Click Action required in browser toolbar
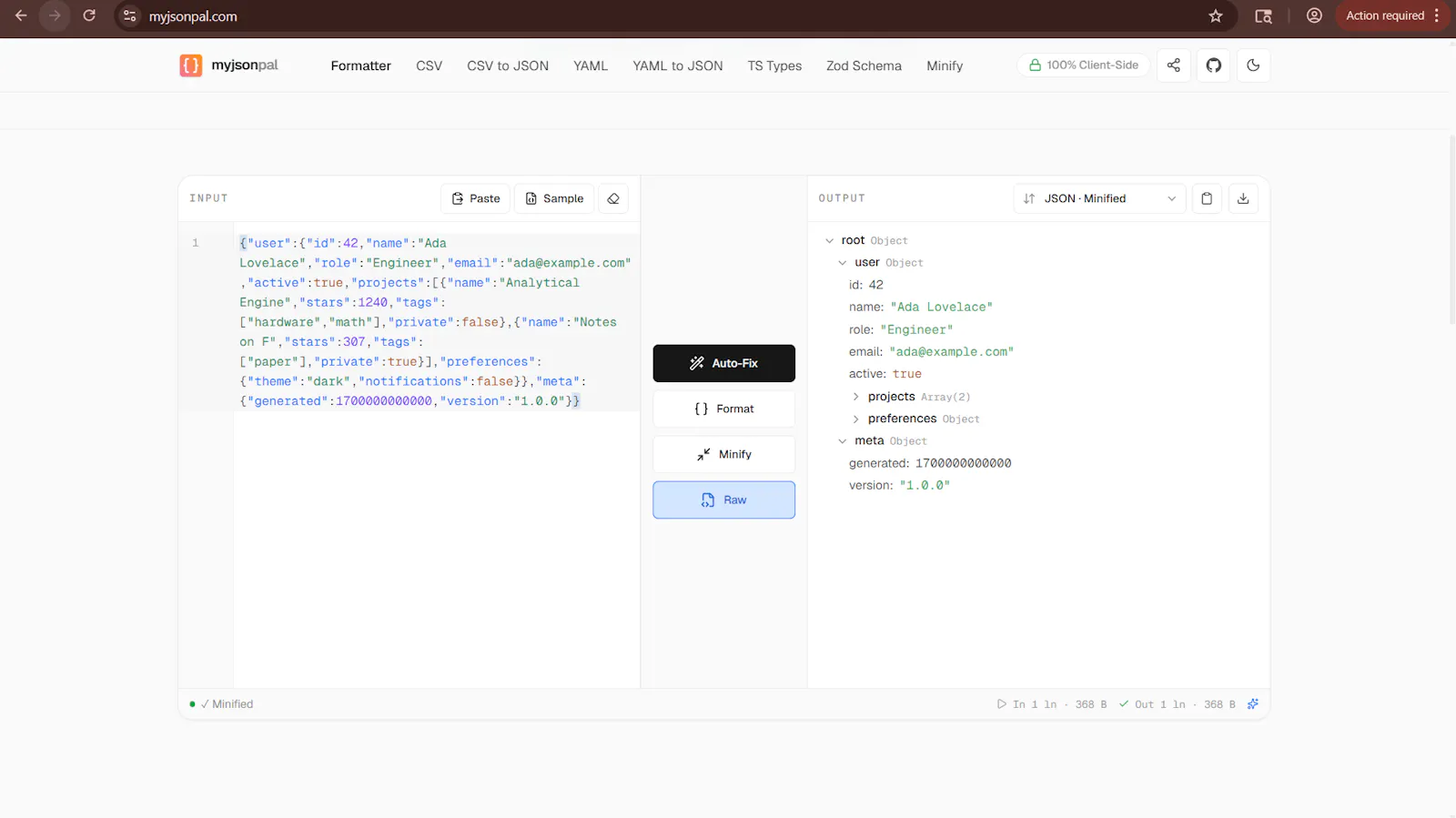This screenshot has width=1456, height=818. [x=1391, y=15]
